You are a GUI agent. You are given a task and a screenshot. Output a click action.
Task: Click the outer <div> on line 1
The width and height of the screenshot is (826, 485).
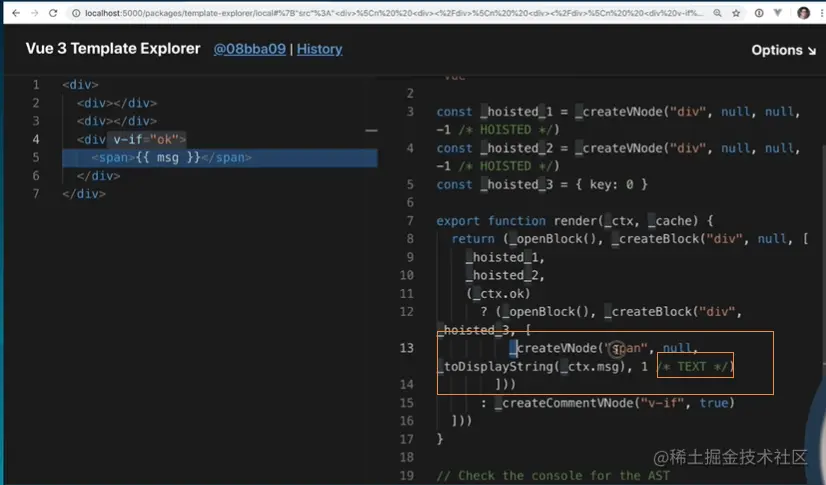coord(80,85)
